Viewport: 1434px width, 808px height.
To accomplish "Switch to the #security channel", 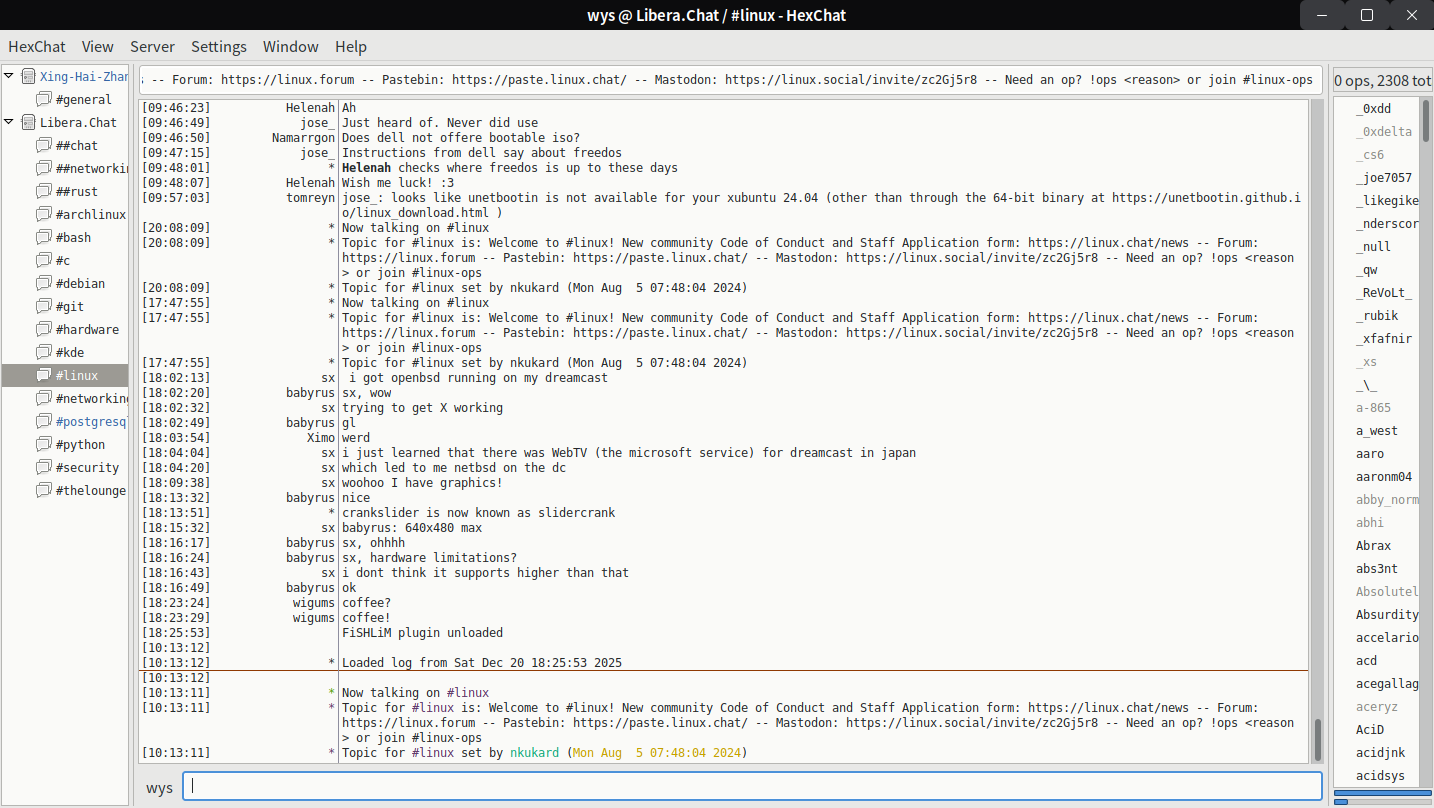I will point(87,467).
